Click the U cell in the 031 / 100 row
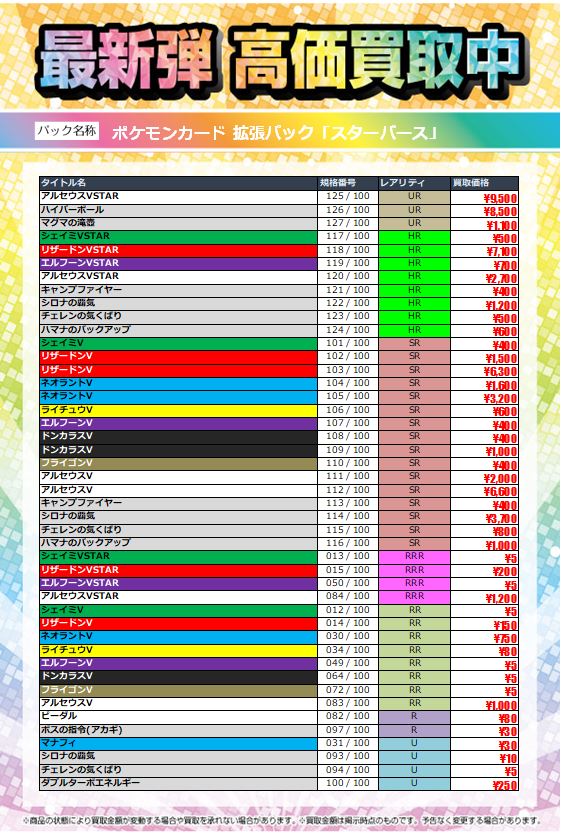This screenshot has width=565, height=840. pyautogui.click(x=415, y=743)
